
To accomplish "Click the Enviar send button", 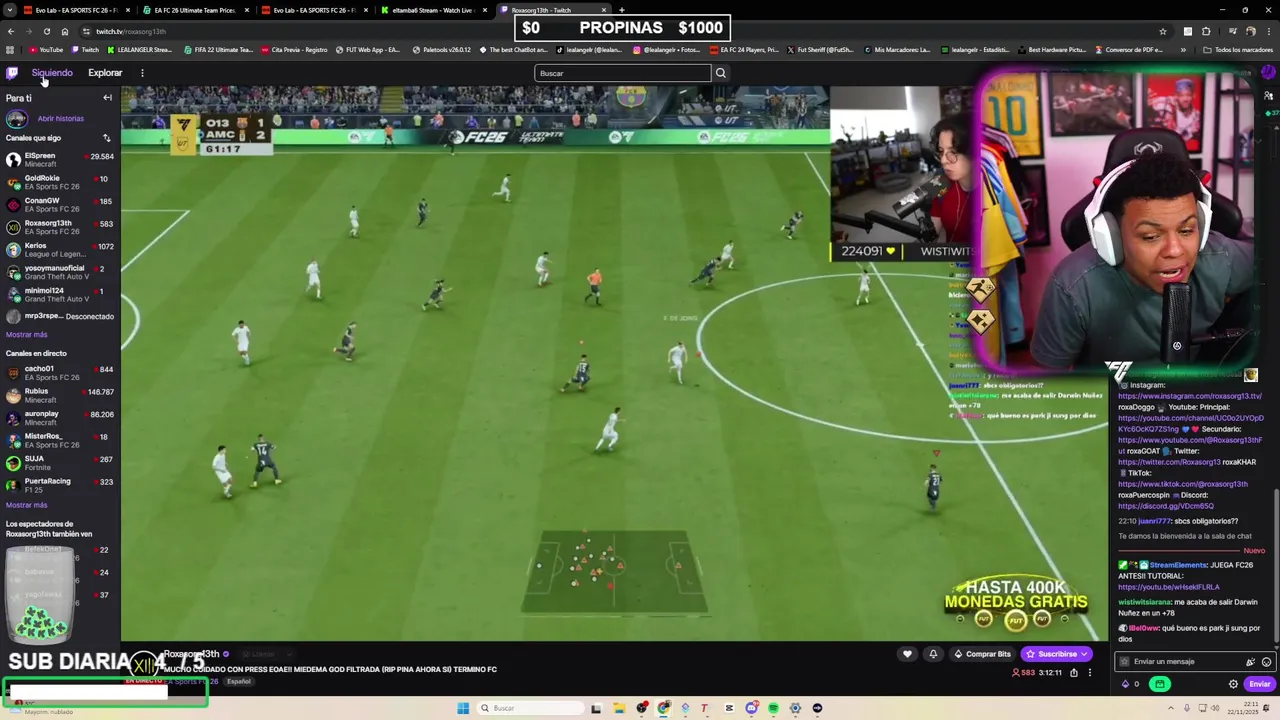I will point(1259,684).
